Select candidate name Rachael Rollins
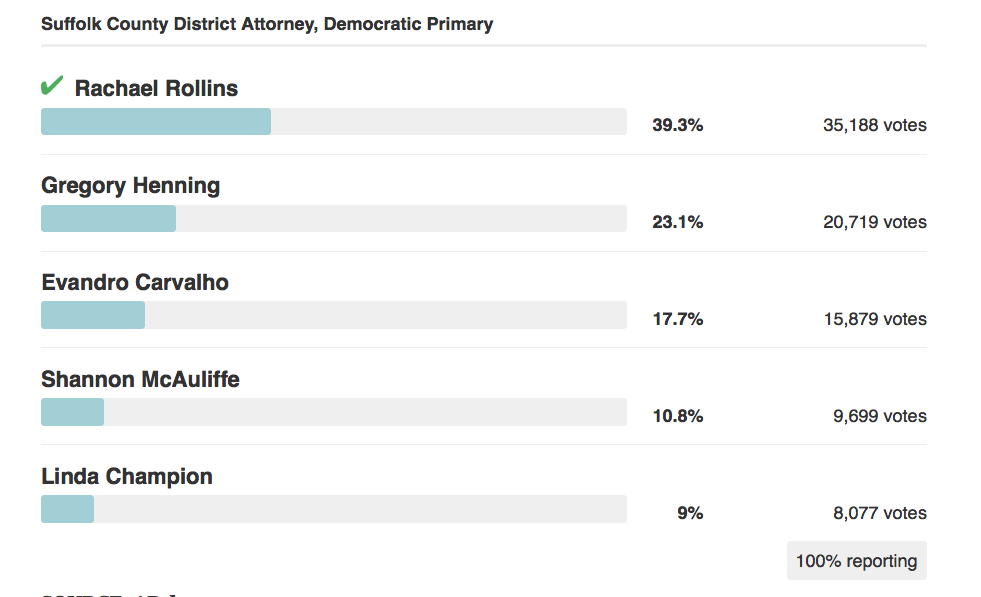 pyautogui.click(x=156, y=88)
